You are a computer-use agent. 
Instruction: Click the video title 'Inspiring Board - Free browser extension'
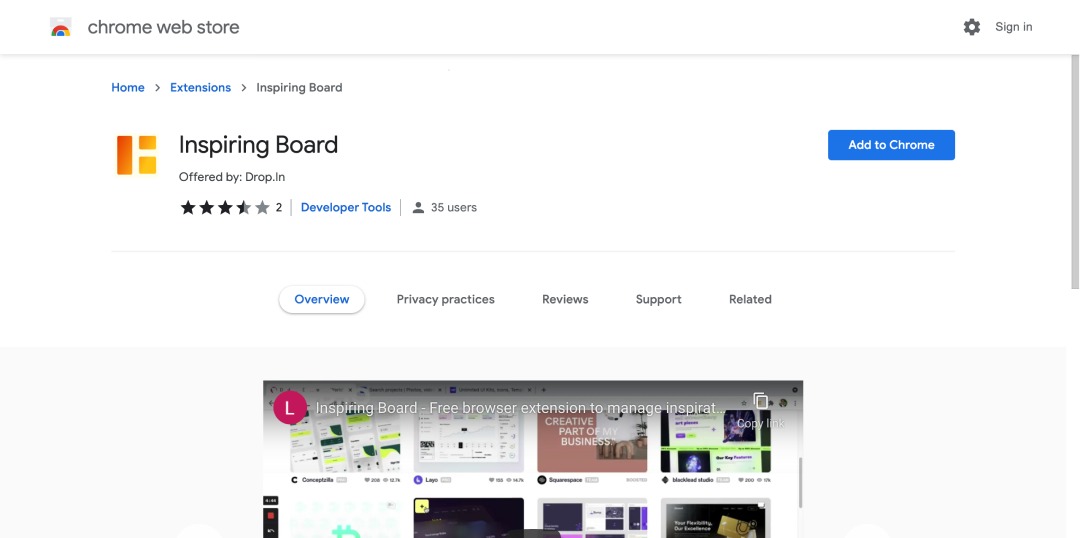(x=520, y=408)
